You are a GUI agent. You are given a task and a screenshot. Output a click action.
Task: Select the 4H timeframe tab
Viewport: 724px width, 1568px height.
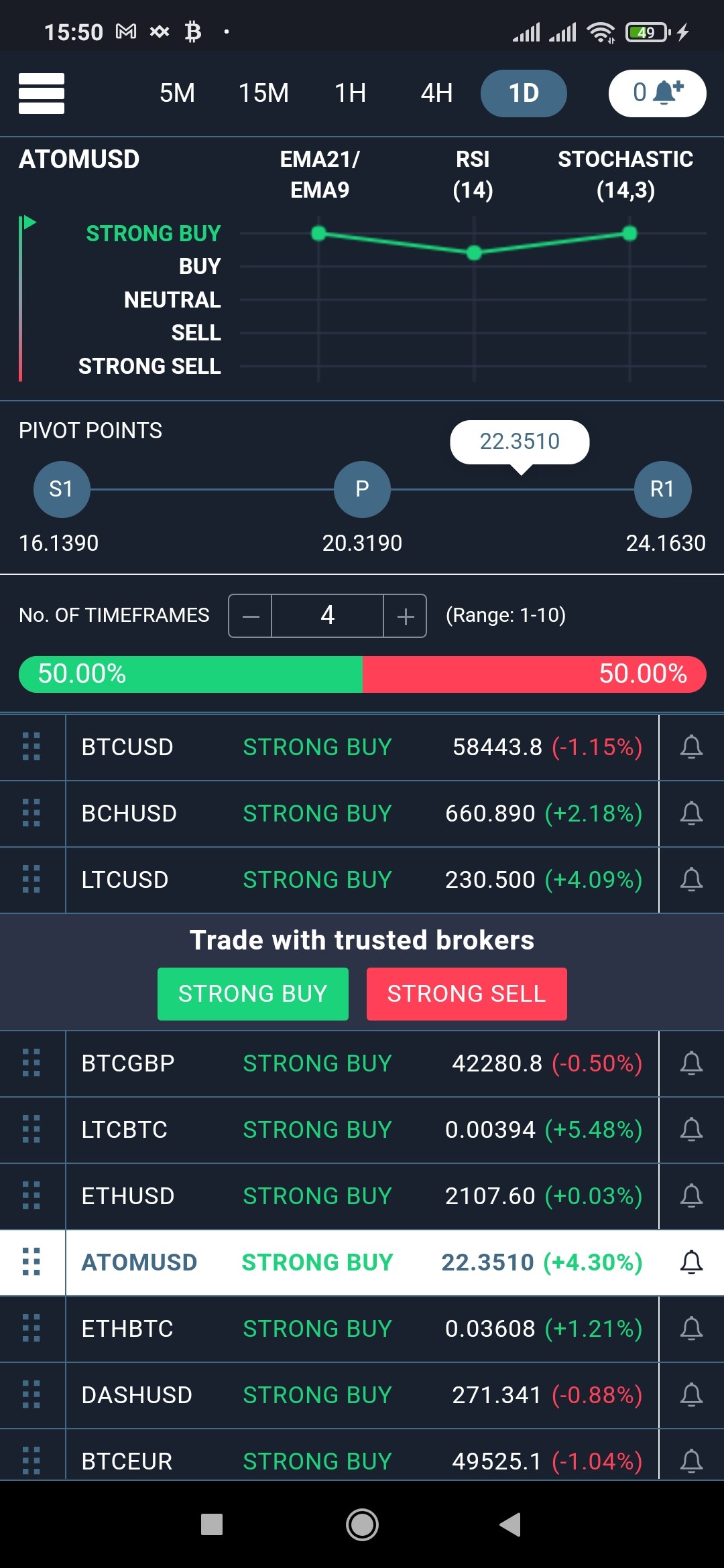point(436,93)
